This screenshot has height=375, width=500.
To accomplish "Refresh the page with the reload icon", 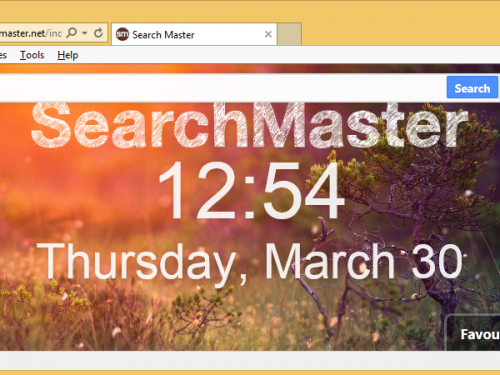I will [98, 33].
